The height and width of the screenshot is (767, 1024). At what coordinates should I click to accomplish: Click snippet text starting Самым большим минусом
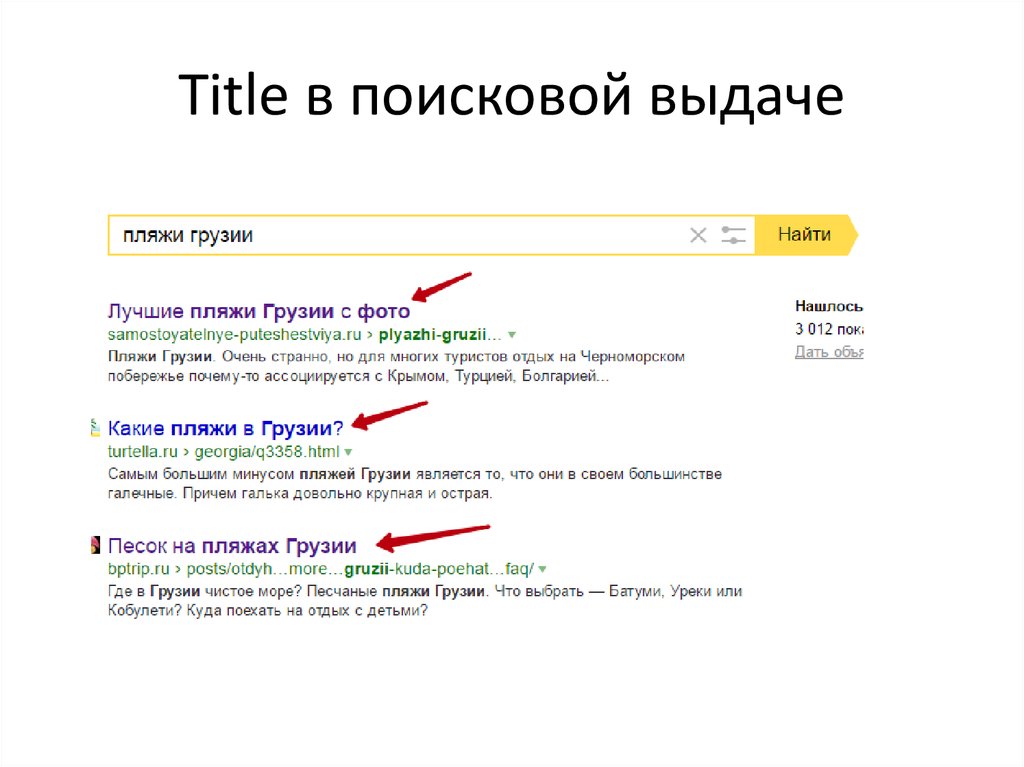click(415, 474)
